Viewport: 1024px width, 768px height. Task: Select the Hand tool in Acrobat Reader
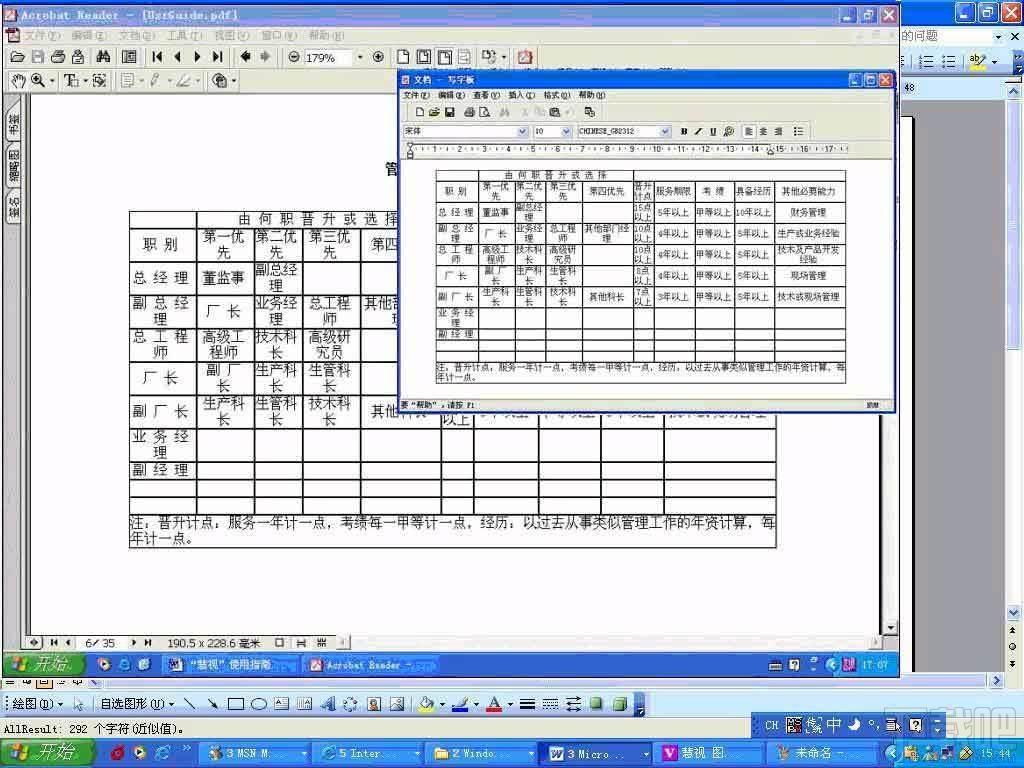[17, 80]
